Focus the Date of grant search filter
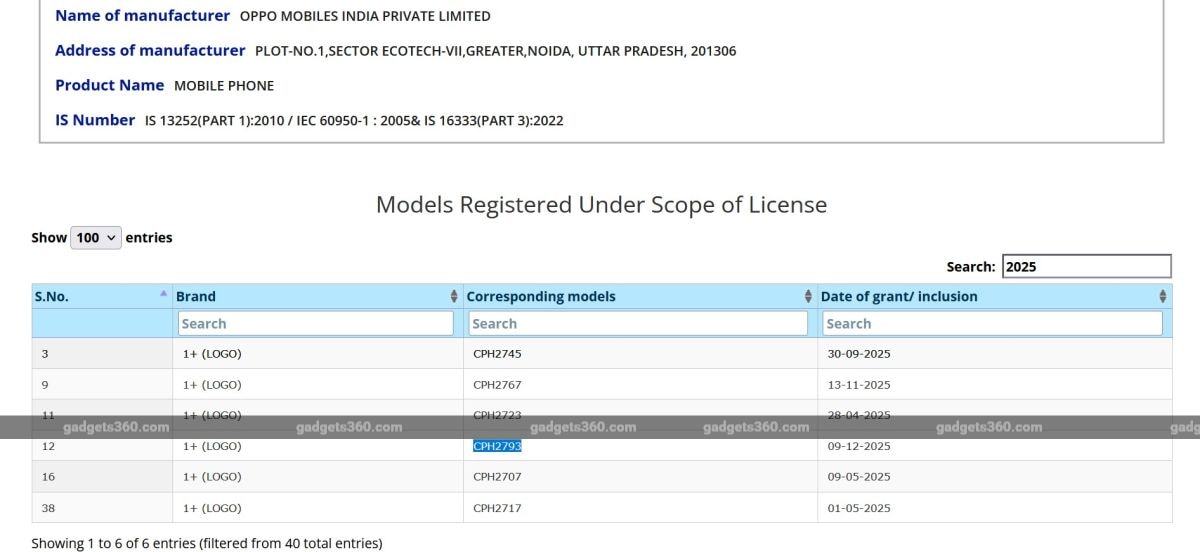 coord(992,324)
